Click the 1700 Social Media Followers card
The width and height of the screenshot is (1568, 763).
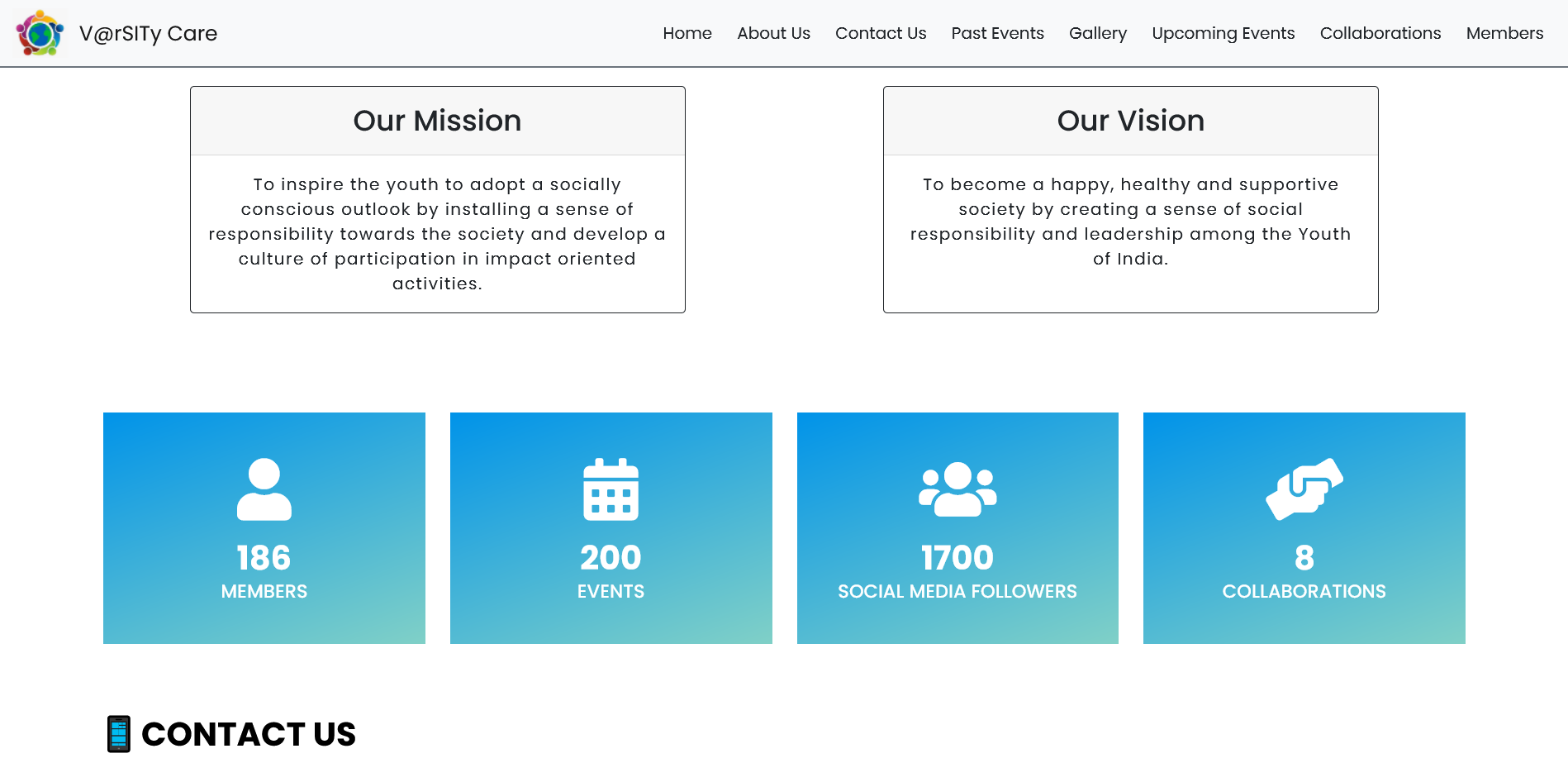tap(957, 528)
